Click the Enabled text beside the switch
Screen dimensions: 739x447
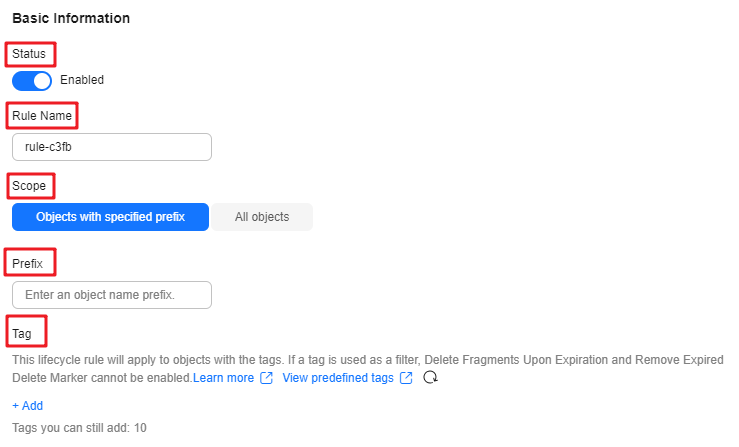82,80
